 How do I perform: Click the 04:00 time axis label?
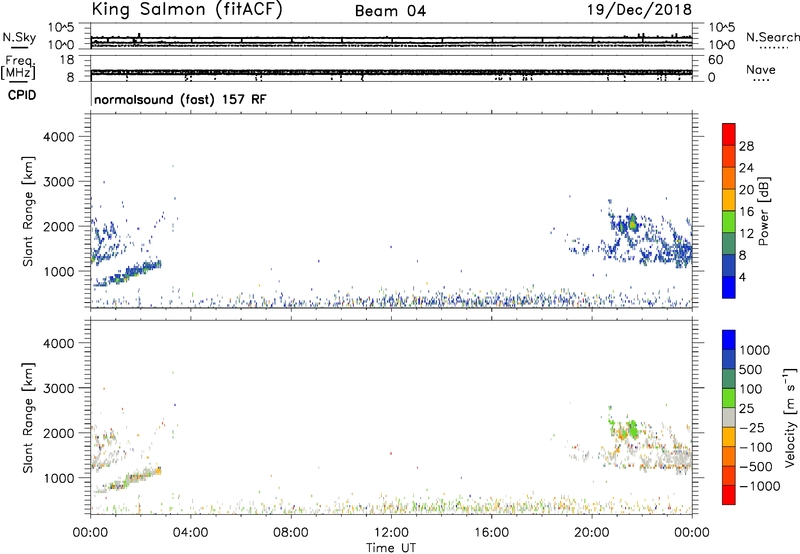(x=190, y=533)
